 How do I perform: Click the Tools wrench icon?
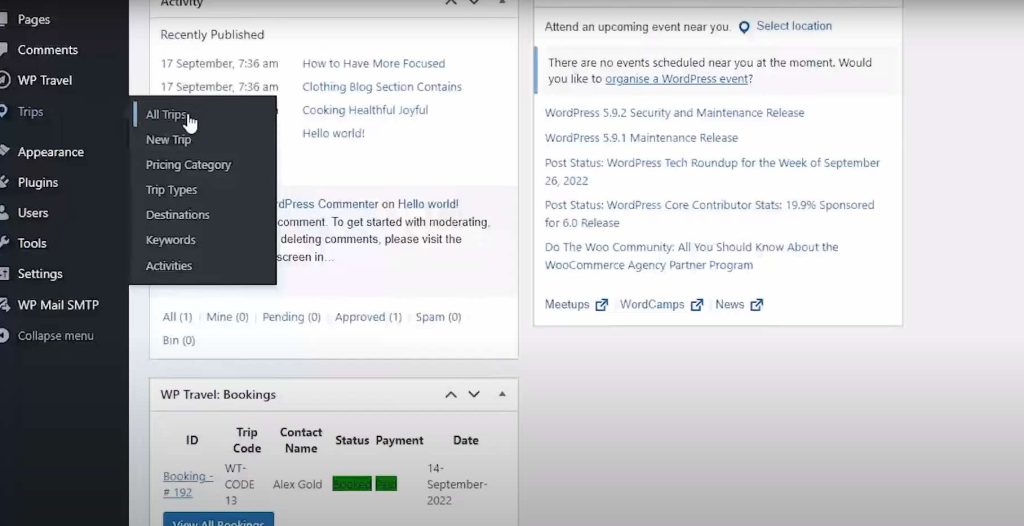pos(4,243)
